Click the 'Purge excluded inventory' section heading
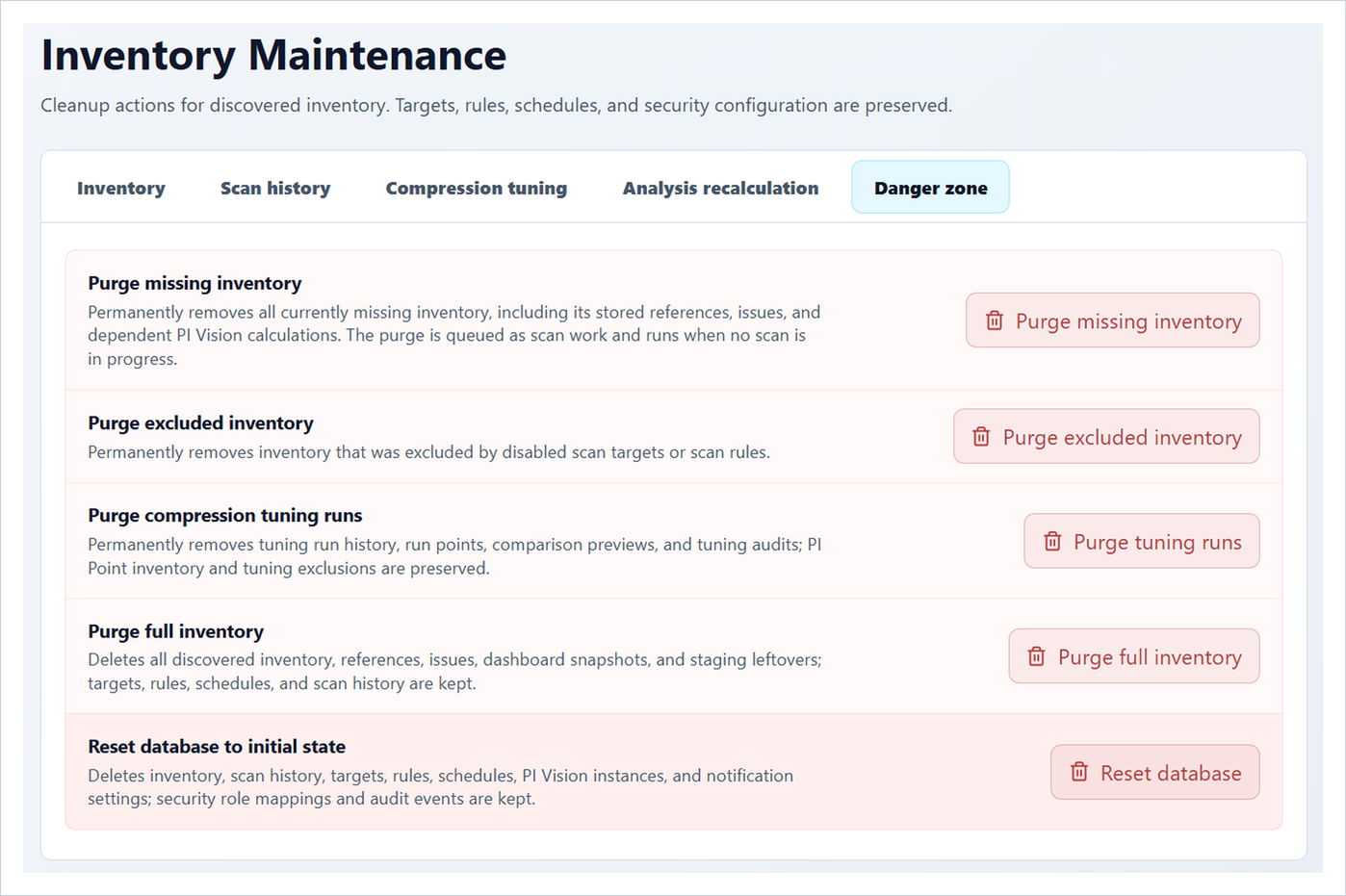1346x896 pixels. click(200, 423)
